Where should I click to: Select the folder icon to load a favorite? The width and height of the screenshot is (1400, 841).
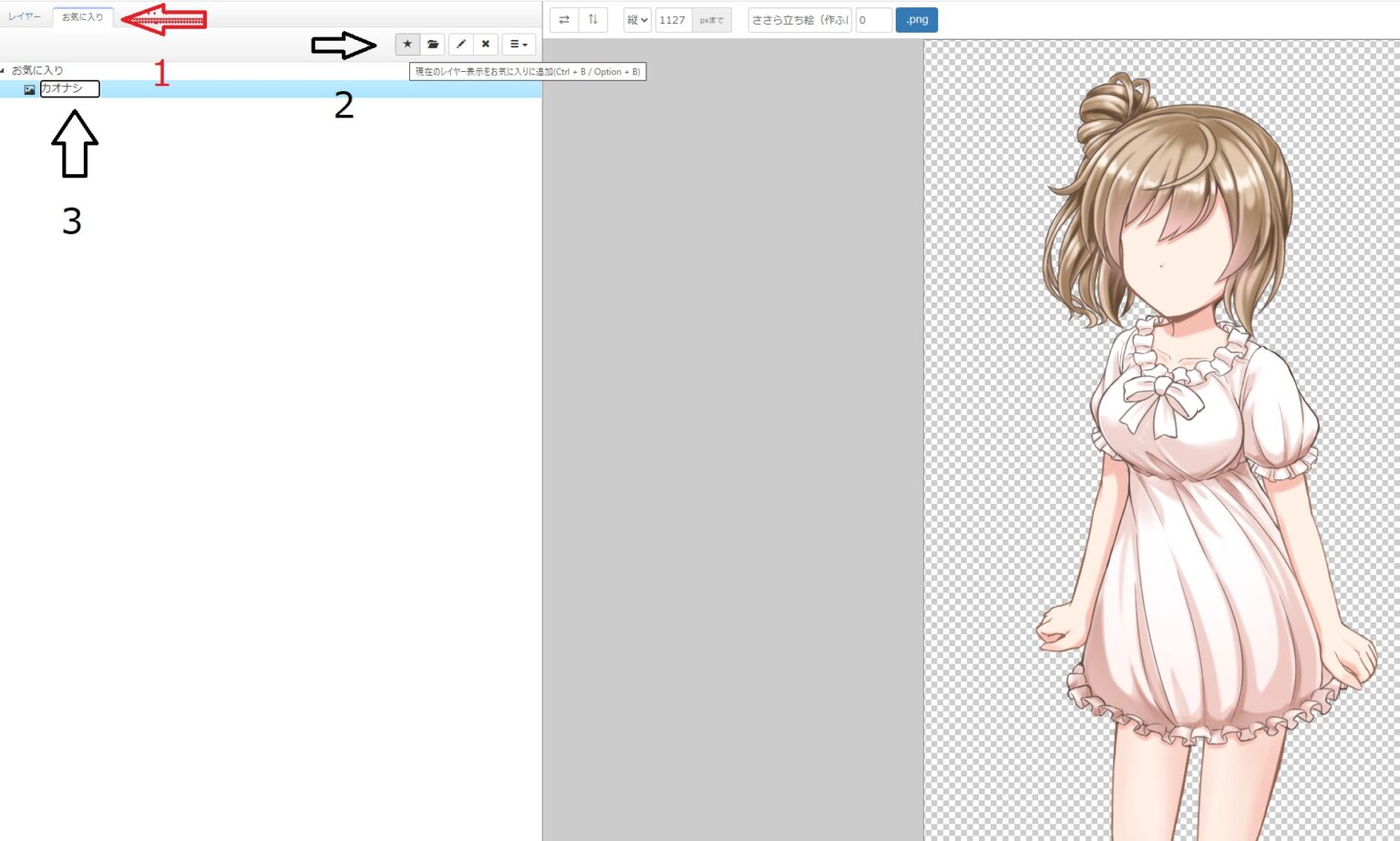(433, 44)
